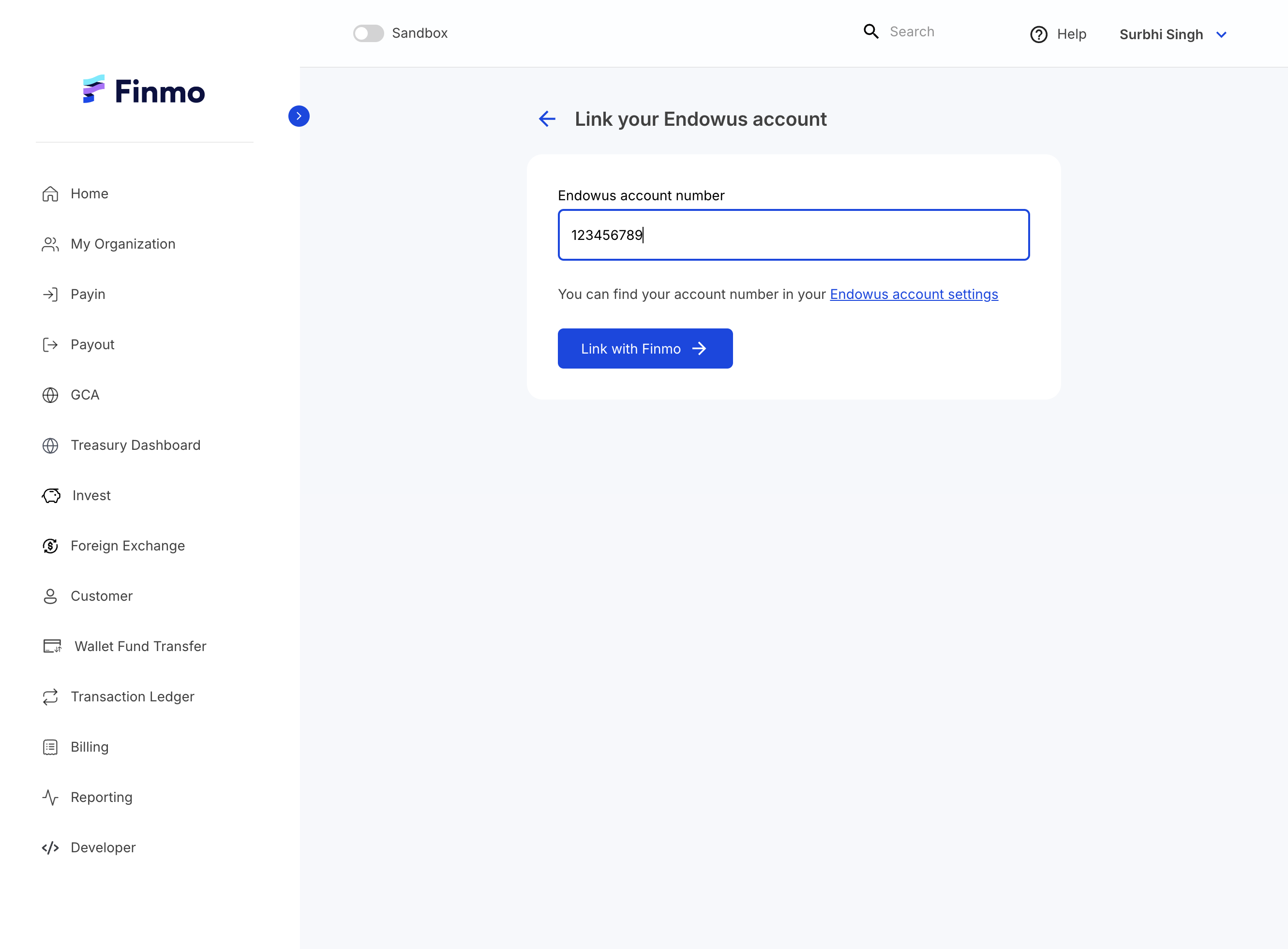Click the Customer person icon
1288x949 pixels.
pyautogui.click(x=50, y=596)
